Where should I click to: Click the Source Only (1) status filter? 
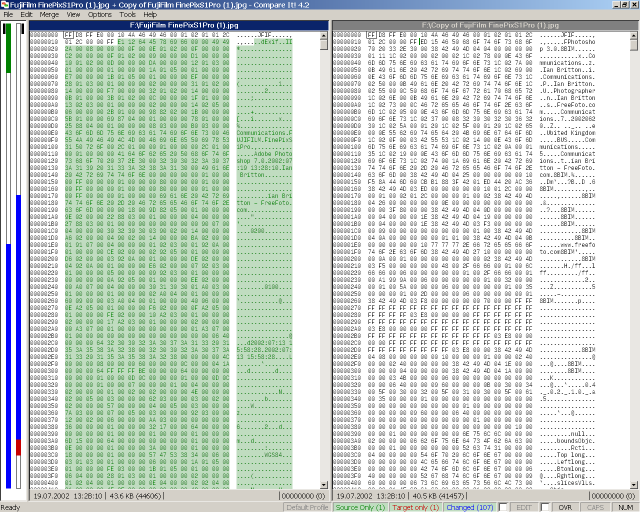[360, 507]
